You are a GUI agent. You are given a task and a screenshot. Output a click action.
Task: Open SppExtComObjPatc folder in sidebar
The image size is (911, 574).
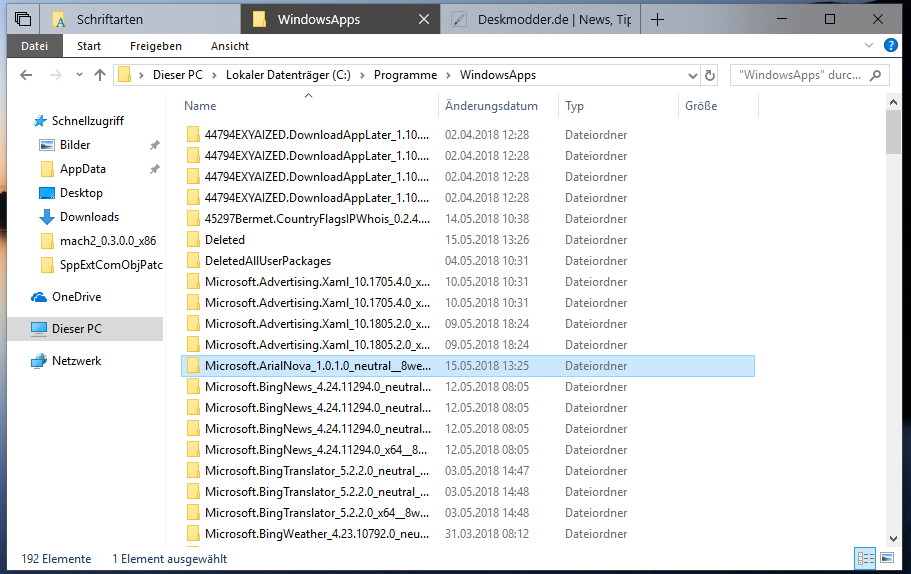tap(110, 265)
